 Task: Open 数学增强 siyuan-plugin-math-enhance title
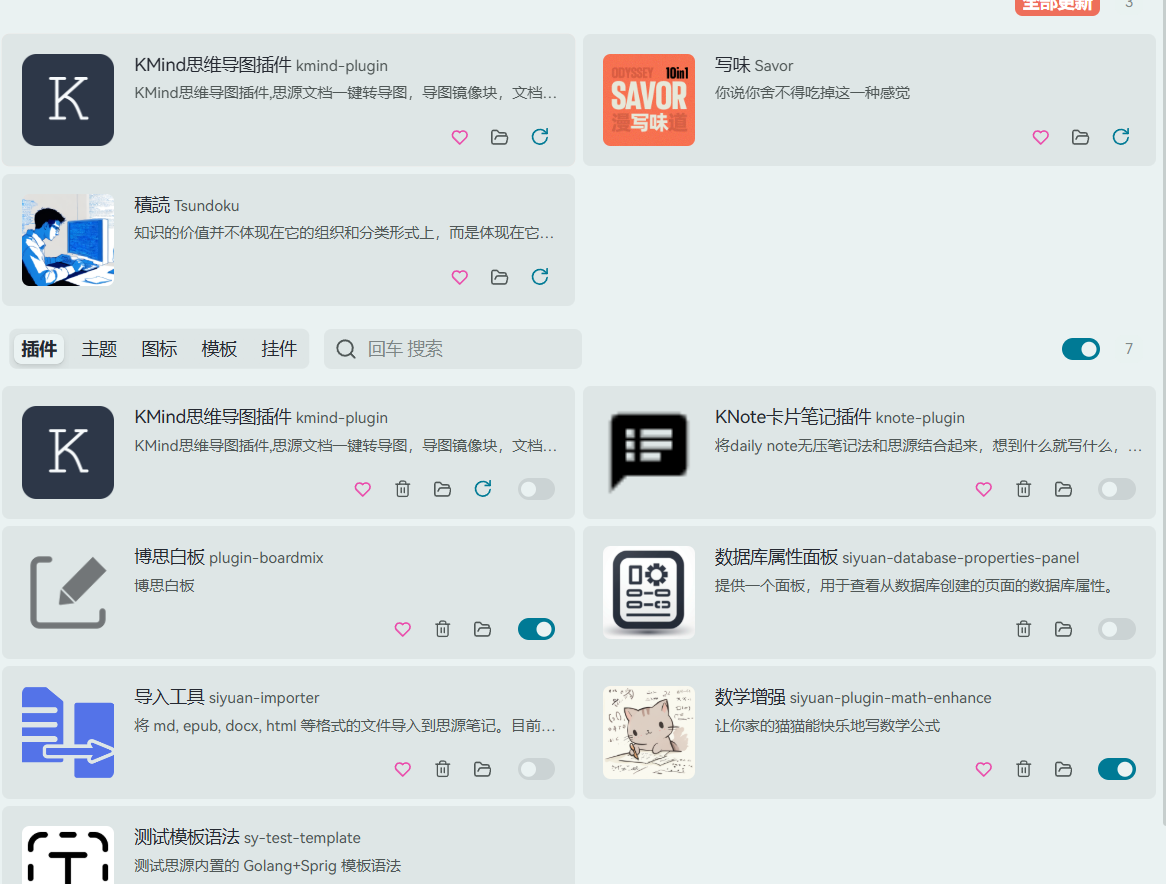pos(853,697)
